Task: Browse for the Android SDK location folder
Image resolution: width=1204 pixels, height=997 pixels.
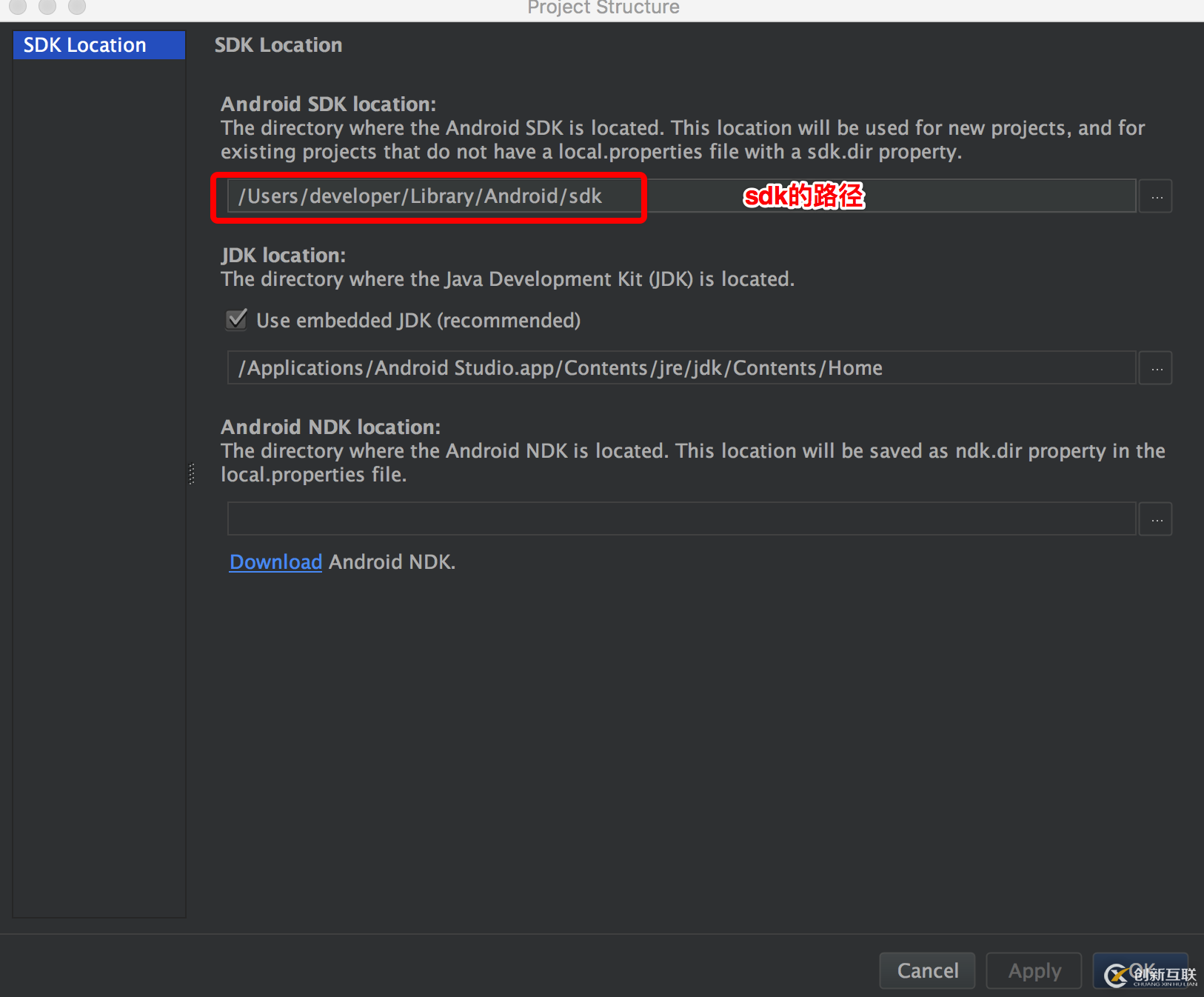Action: pos(1156,196)
